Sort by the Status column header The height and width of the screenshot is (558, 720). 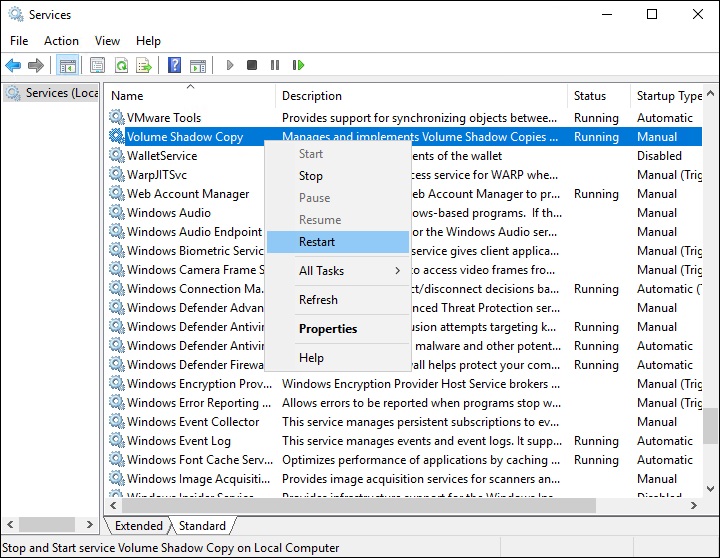[590, 96]
